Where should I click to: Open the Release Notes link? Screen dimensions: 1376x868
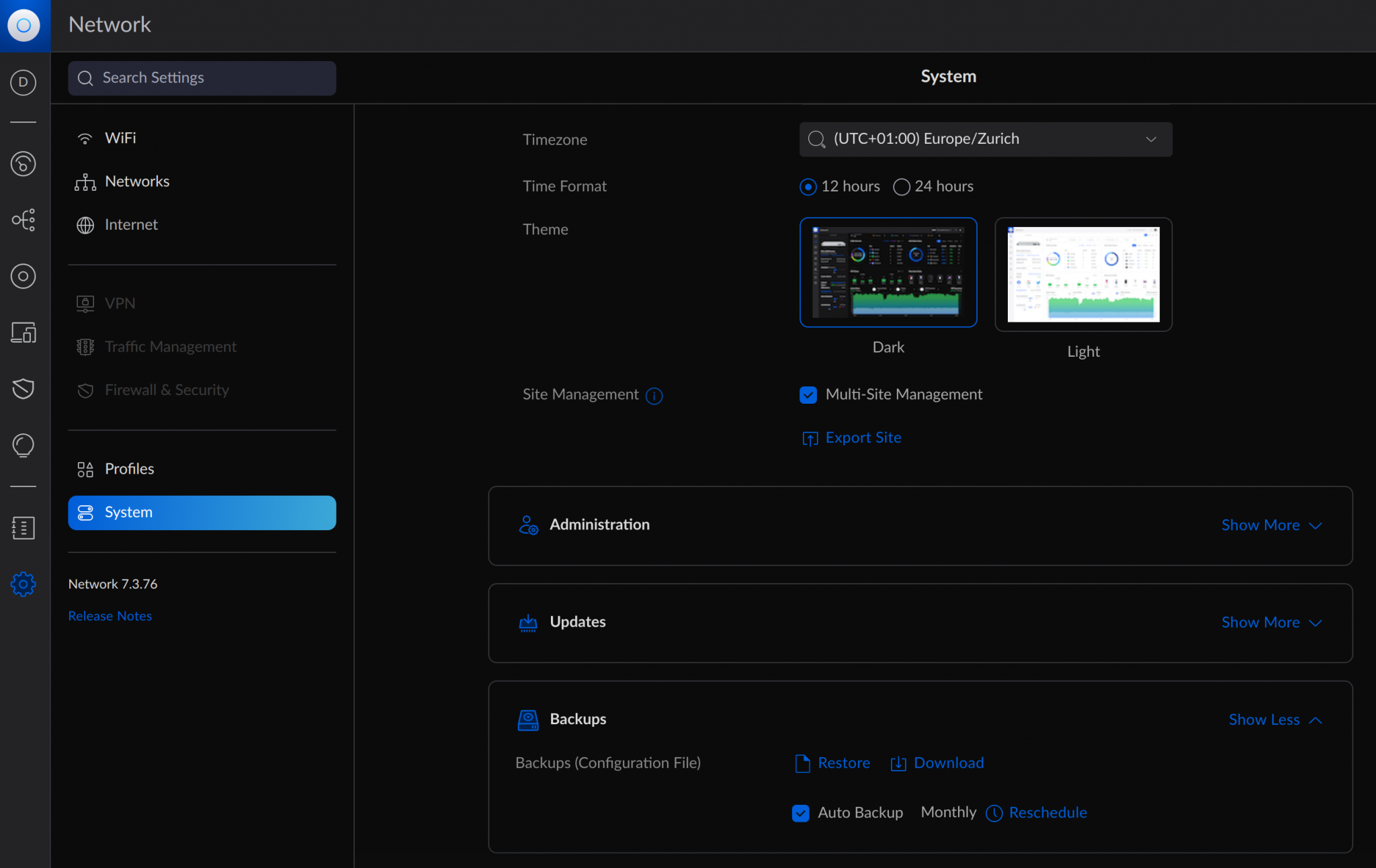(x=110, y=615)
